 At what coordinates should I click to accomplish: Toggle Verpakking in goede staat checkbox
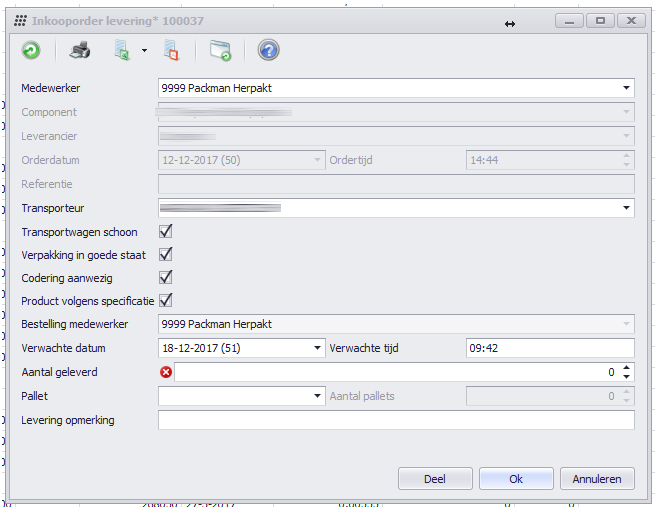tap(166, 255)
